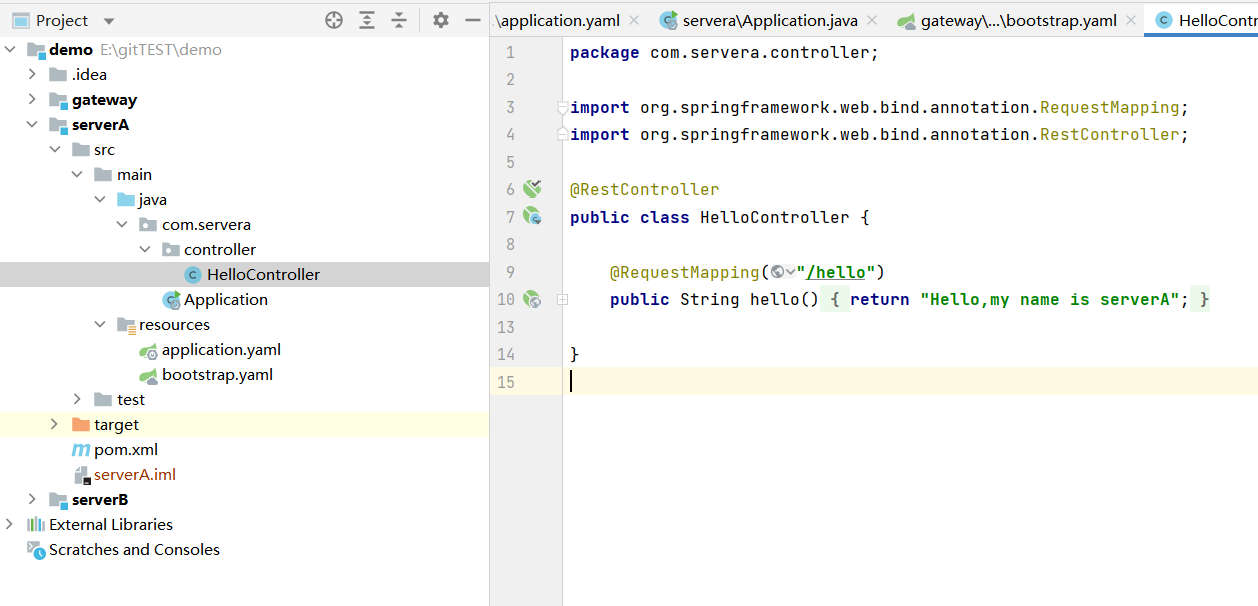The width and height of the screenshot is (1258, 606).
Task: Click the Collapse All icon in Project toolbar
Action: (399, 20)
